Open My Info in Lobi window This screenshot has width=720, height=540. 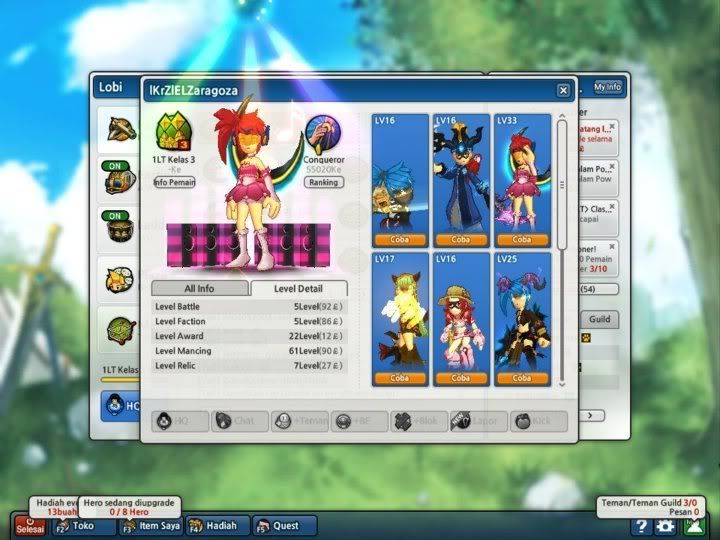click(608, 87)
